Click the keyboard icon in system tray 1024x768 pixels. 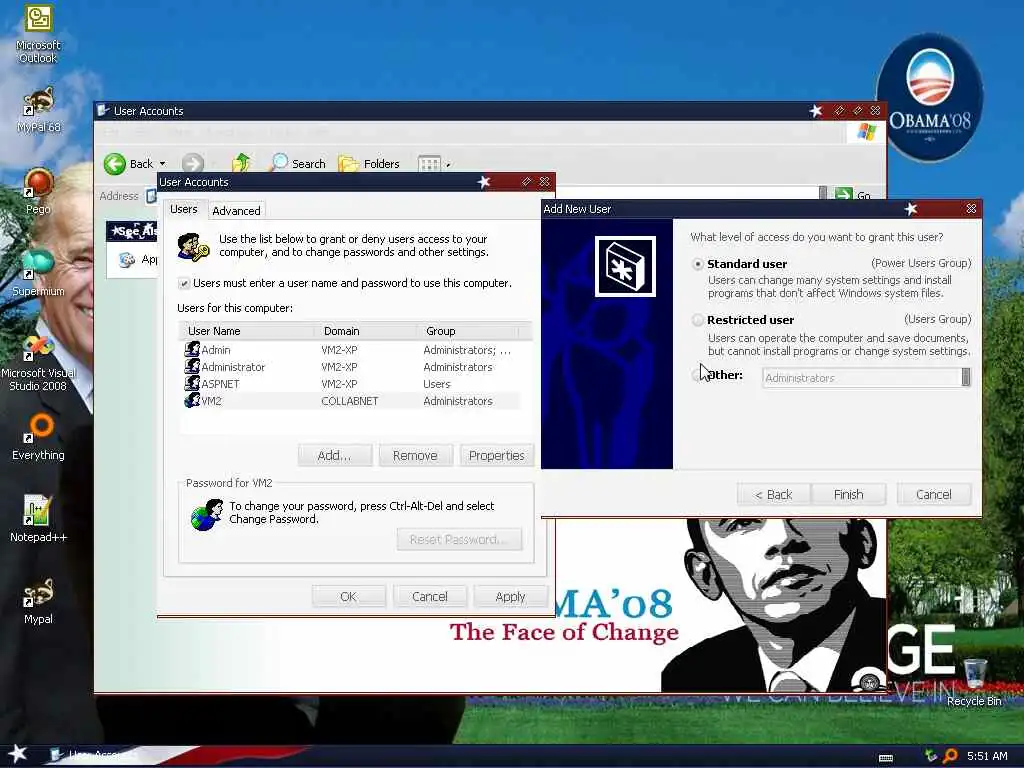pyautogui.click(x=886, y=758)
